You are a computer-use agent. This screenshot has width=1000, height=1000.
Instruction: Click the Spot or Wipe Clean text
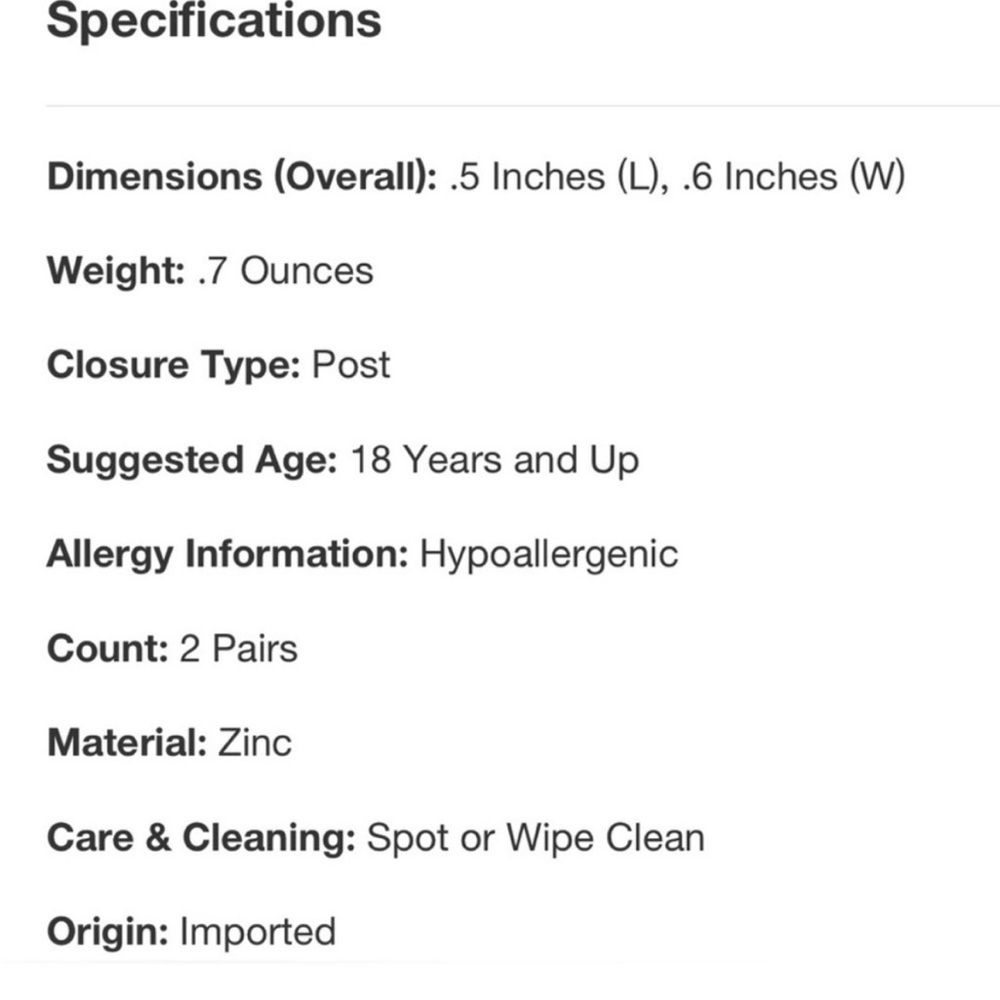[536, 838]
